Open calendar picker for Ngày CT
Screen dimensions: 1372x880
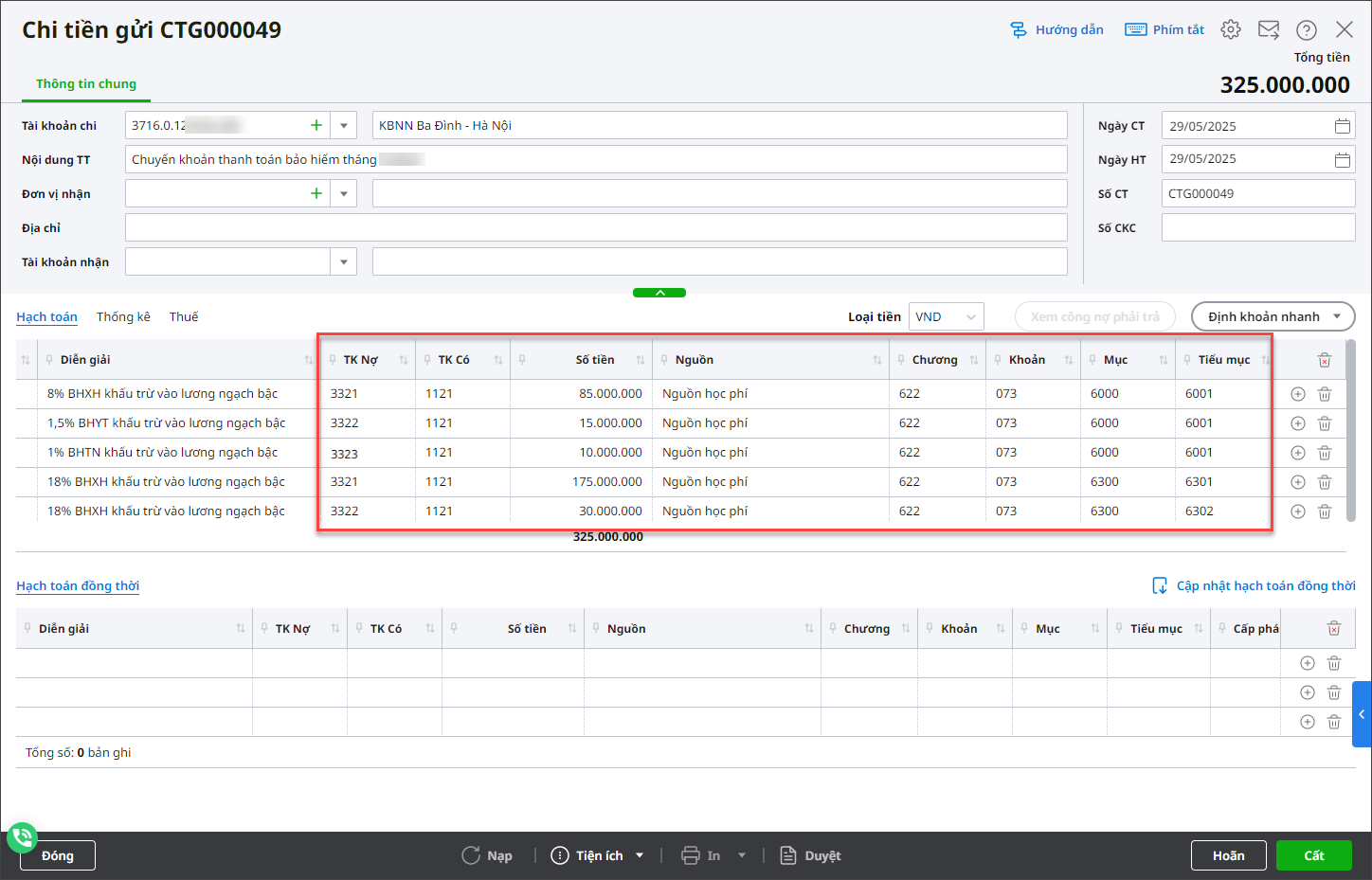pyautogui.click(x=1342, y=126)
